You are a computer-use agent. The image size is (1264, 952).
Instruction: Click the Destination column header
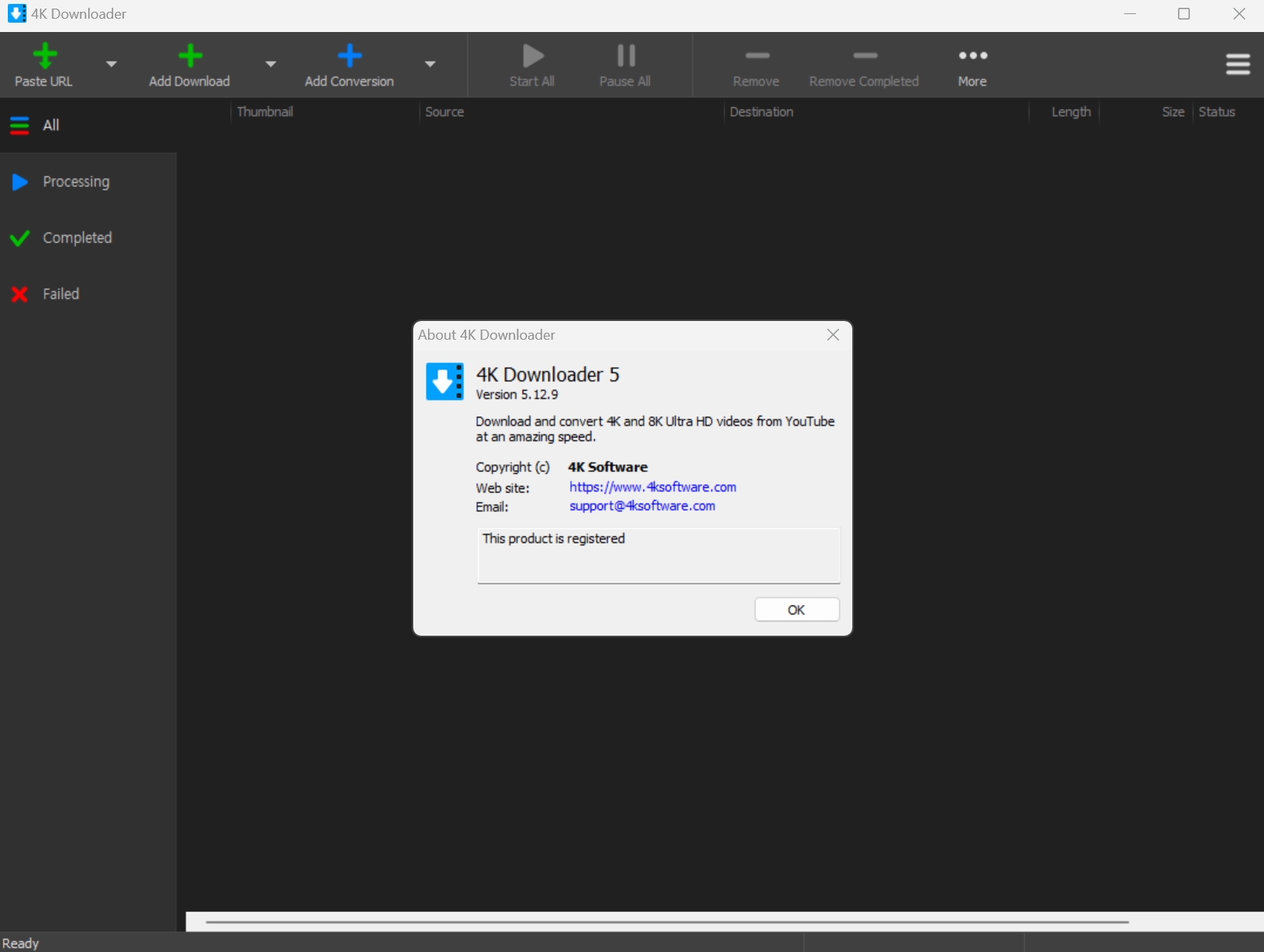(x=876, y=112)
